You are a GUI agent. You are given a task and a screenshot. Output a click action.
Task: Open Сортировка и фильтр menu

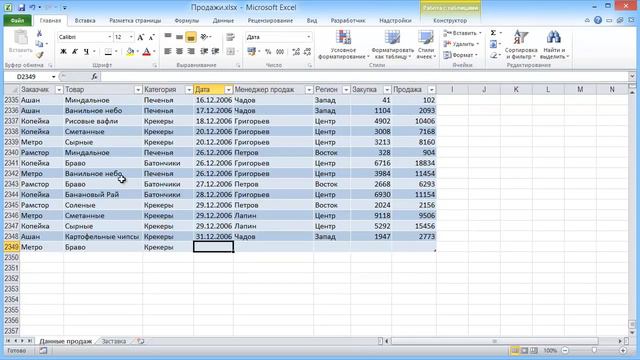click(520, 44)
